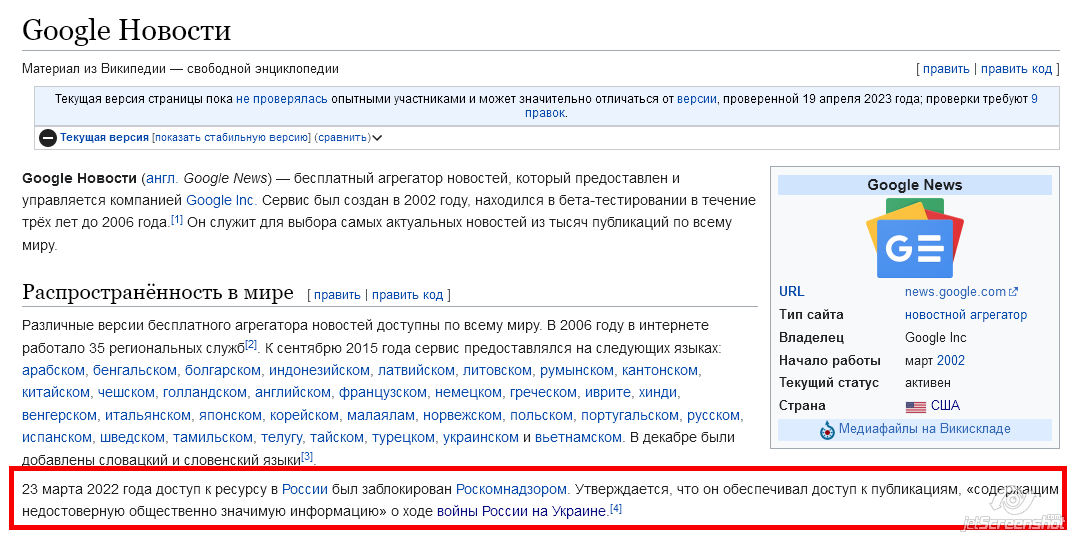Open the 'английском' language link

(x=292, y=393)
